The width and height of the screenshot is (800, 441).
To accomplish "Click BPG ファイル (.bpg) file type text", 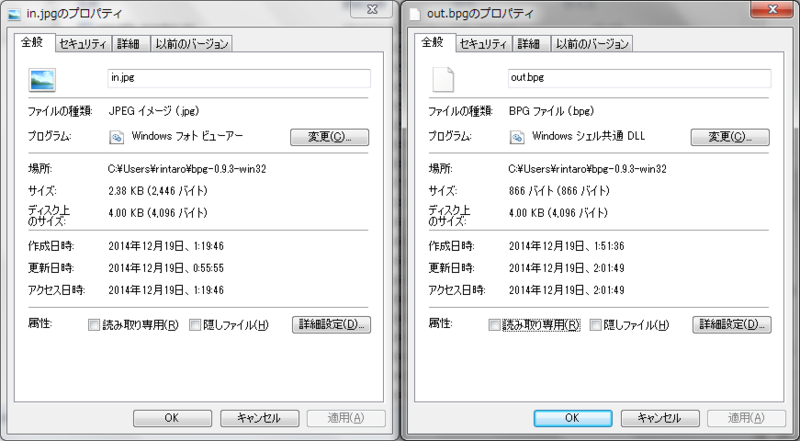I will point(552,111).
